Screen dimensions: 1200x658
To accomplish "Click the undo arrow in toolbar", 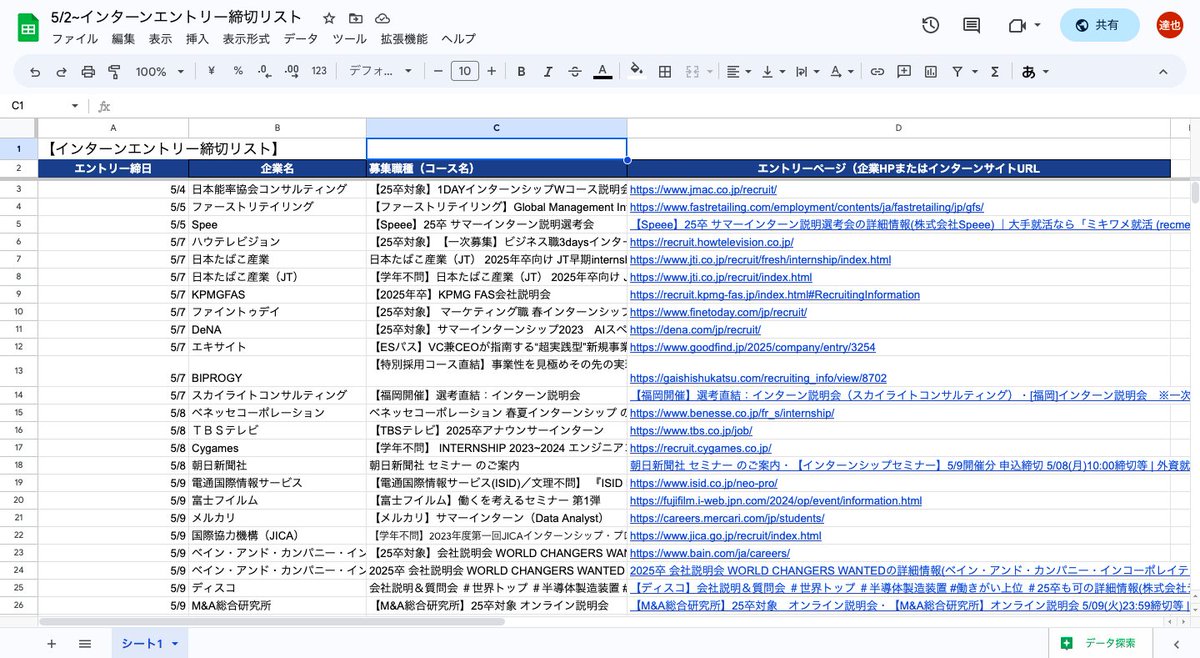I will click(x=35, y=71).
